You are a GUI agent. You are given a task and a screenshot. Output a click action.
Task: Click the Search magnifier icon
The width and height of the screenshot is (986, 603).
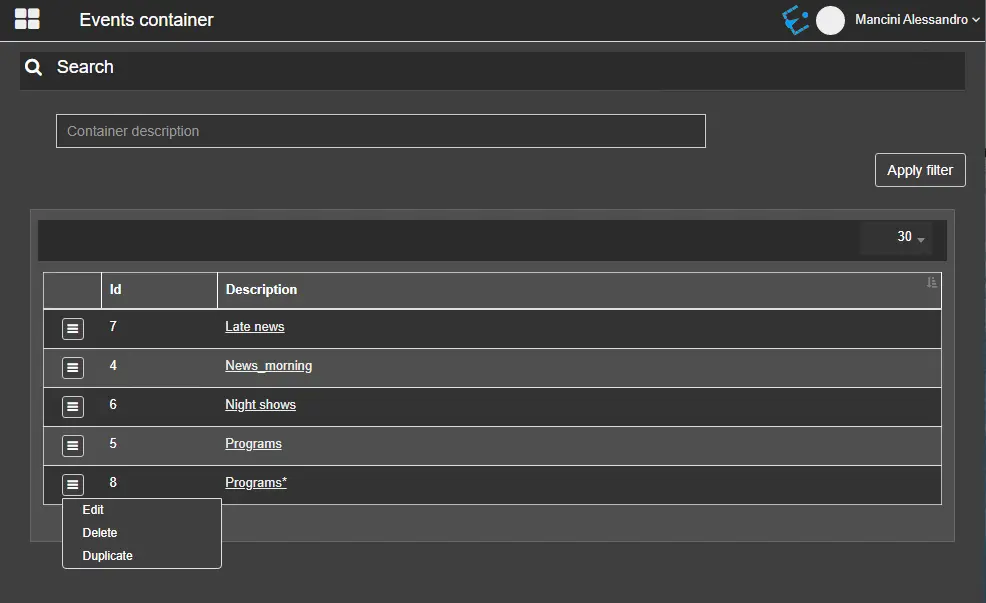(x=34, y=67)
